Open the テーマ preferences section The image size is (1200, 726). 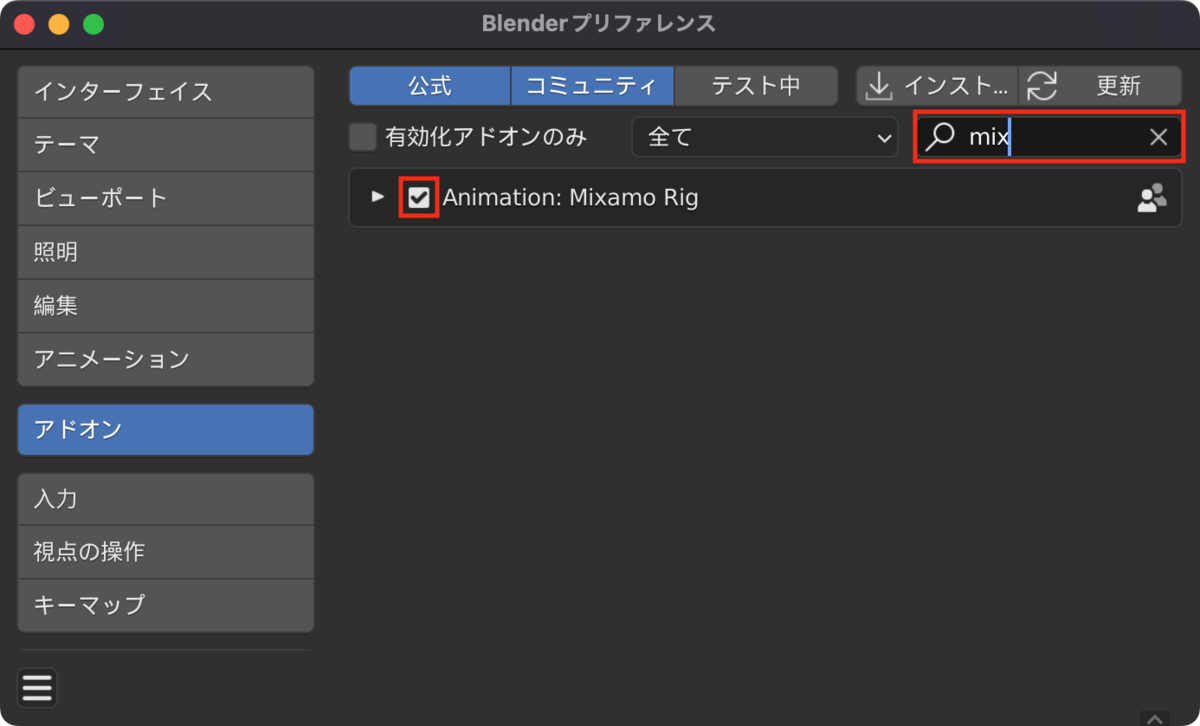pos(166,145)
